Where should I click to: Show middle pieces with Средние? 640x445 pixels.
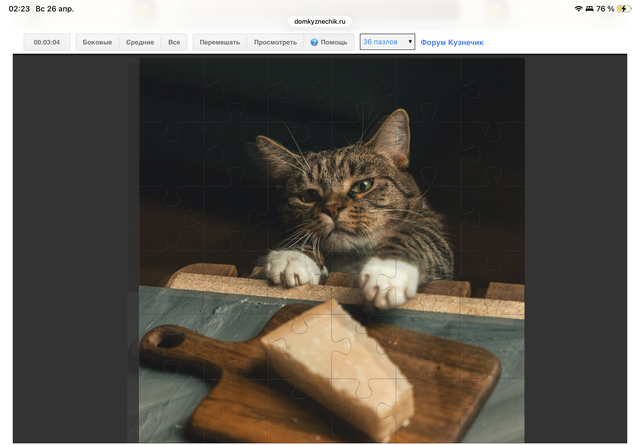(x=140, y=43)
